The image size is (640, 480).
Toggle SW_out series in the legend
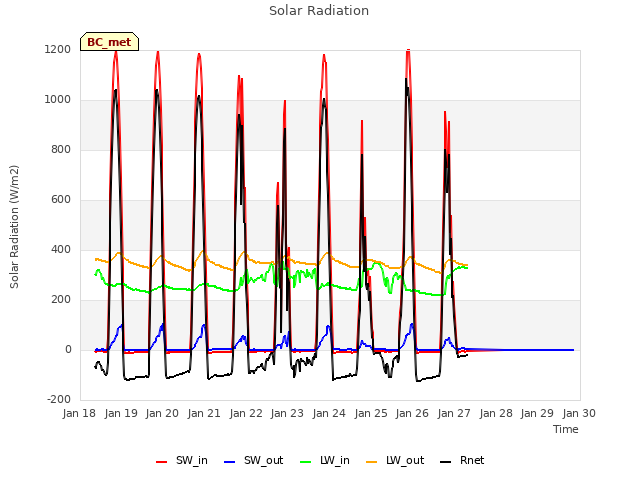click(253, 460)
